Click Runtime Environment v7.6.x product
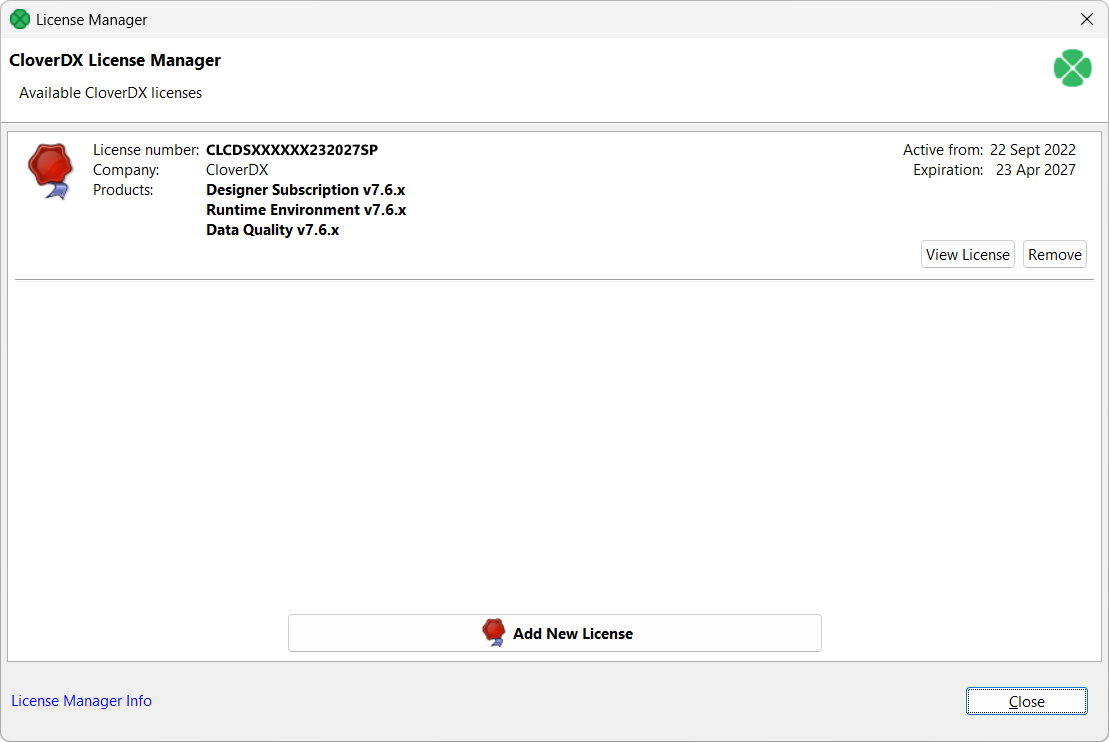The height and width of the screenshot is (742, 1109). [x=306, y=210]
